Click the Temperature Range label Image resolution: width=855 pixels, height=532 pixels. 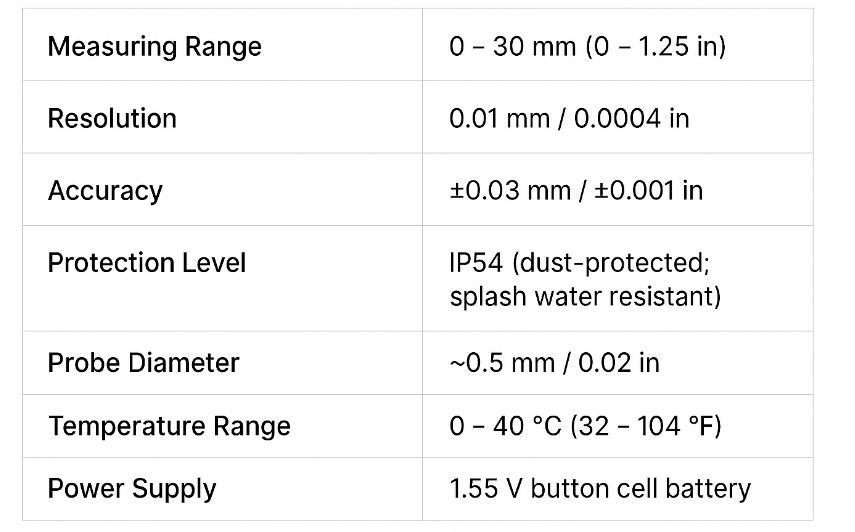point(169,426)
